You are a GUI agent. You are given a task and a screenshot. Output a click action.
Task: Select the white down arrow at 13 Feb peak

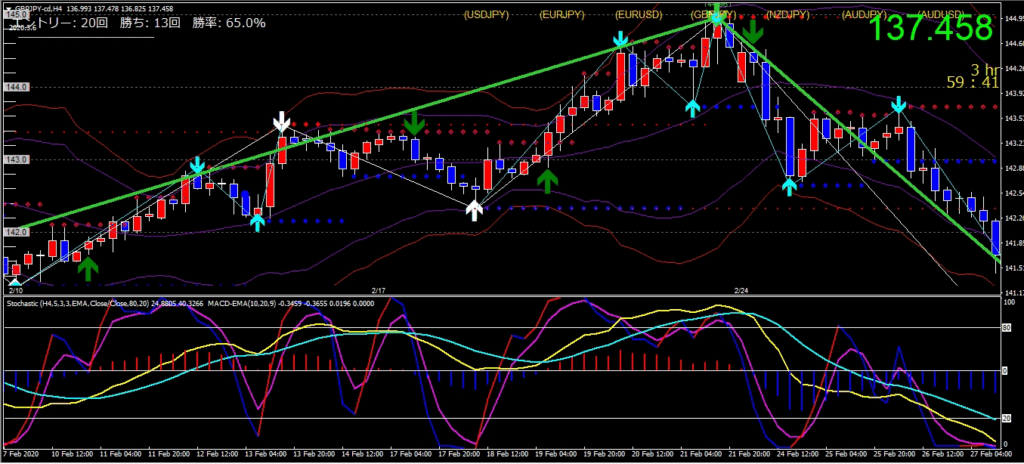tap(282, 124)
